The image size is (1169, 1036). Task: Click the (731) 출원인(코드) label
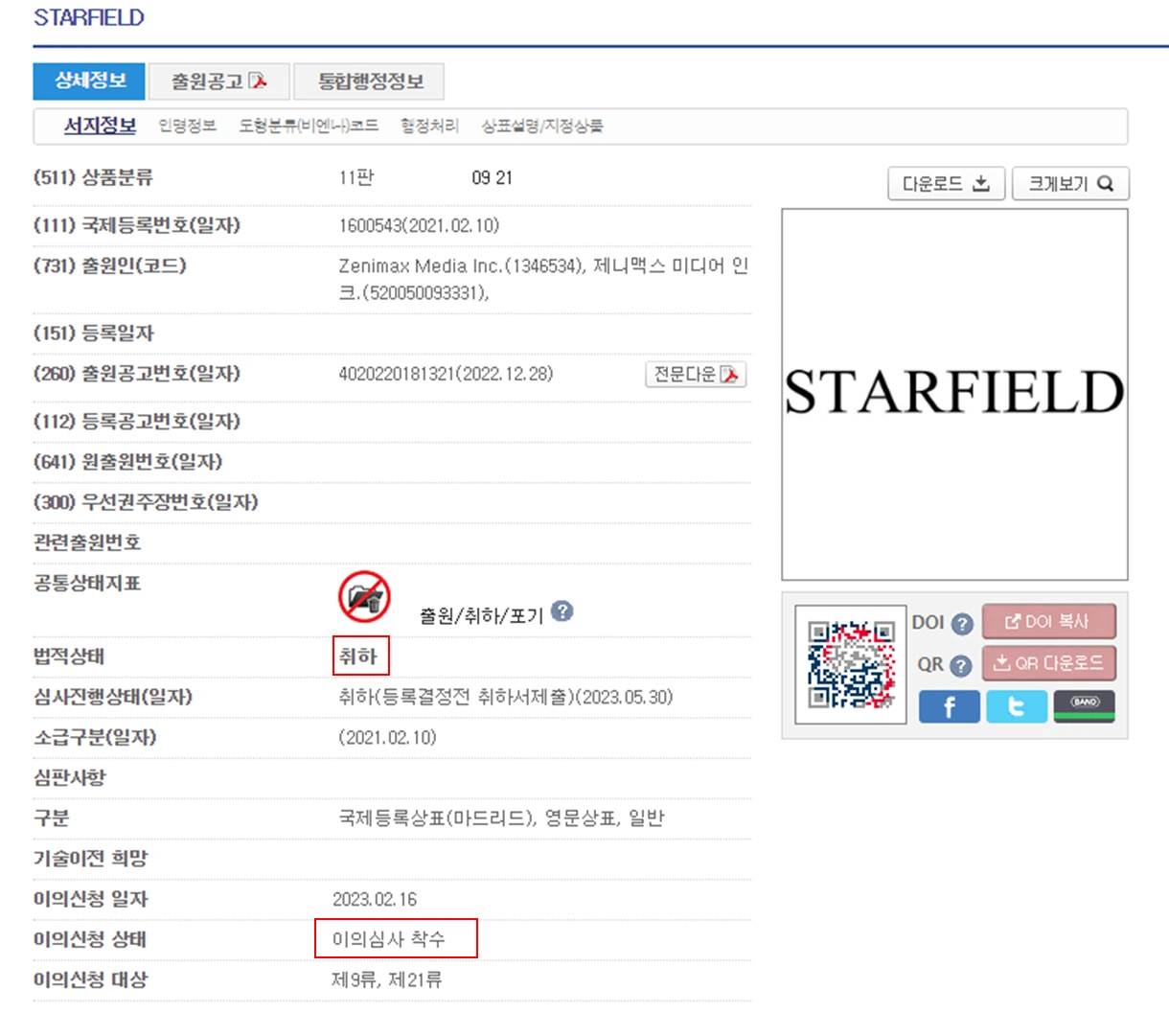point(110,265)
